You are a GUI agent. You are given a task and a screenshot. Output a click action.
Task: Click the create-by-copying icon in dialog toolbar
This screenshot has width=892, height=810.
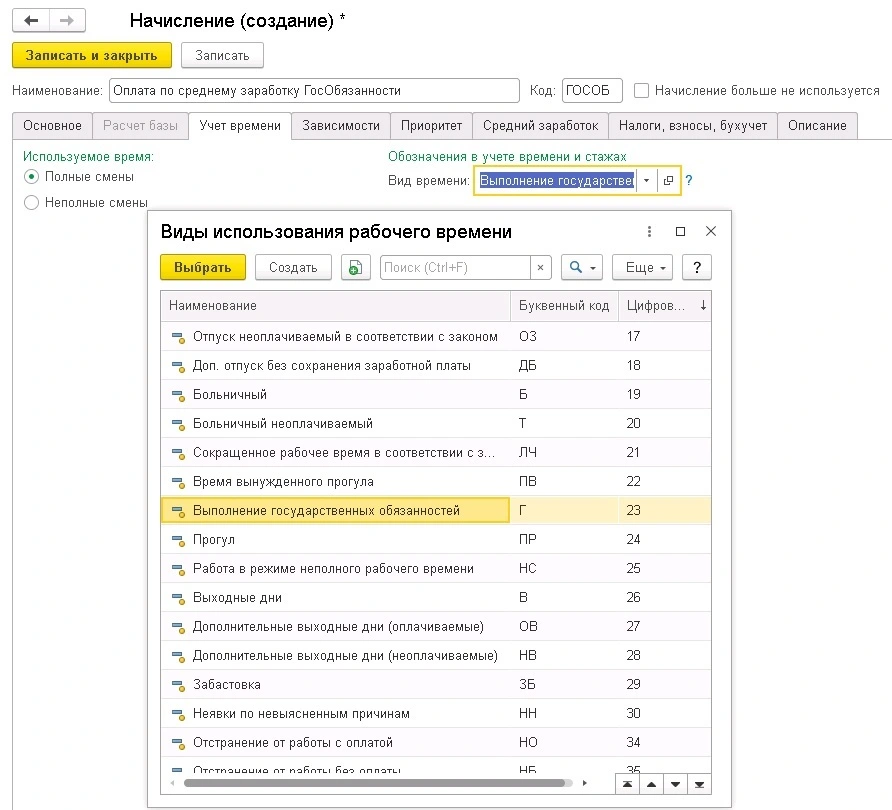coord(354,267)
